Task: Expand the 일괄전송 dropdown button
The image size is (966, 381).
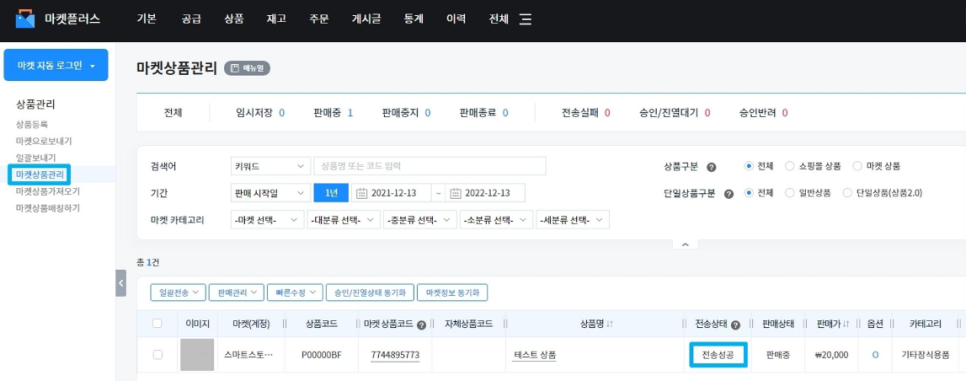Action: [178, 292]
